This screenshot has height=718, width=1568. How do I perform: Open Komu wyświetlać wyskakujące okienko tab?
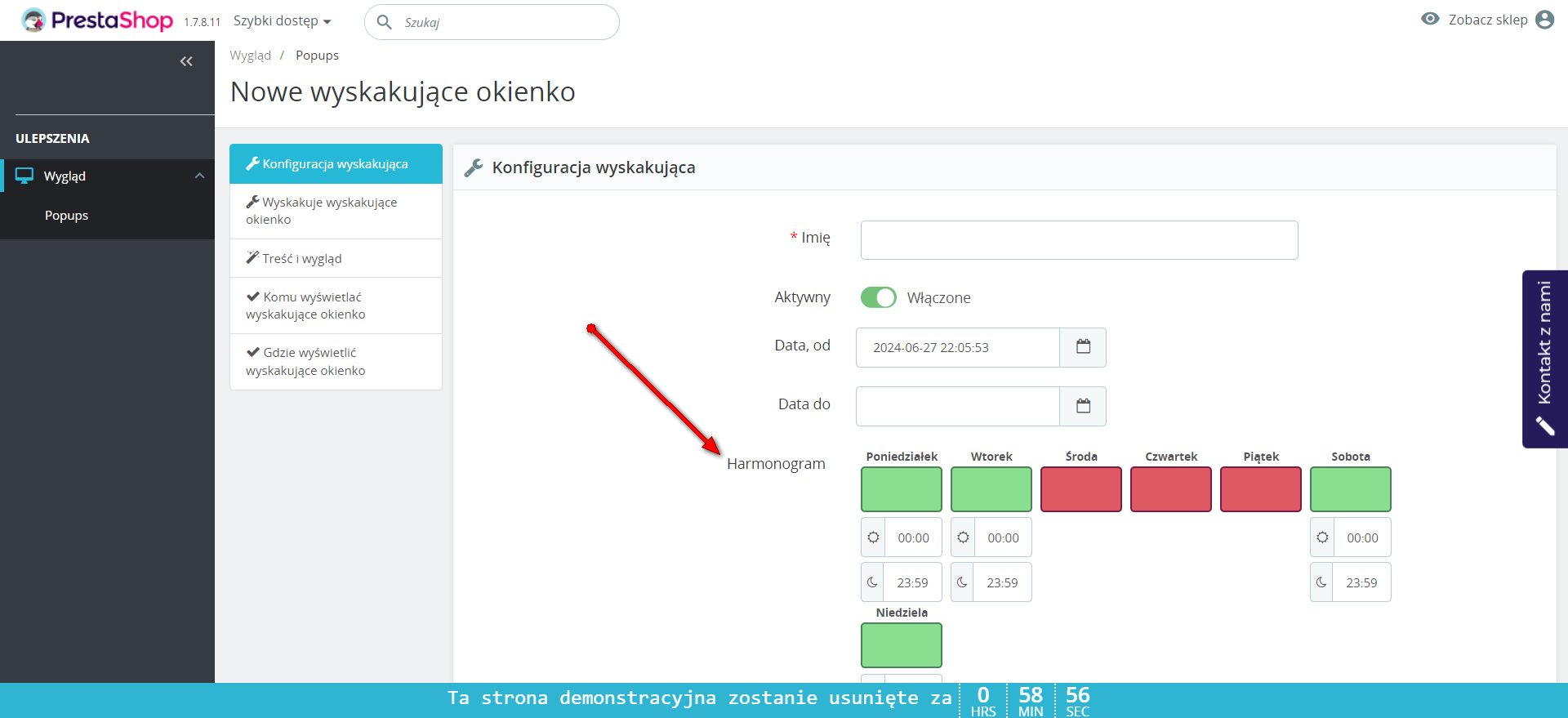point(336,305)
